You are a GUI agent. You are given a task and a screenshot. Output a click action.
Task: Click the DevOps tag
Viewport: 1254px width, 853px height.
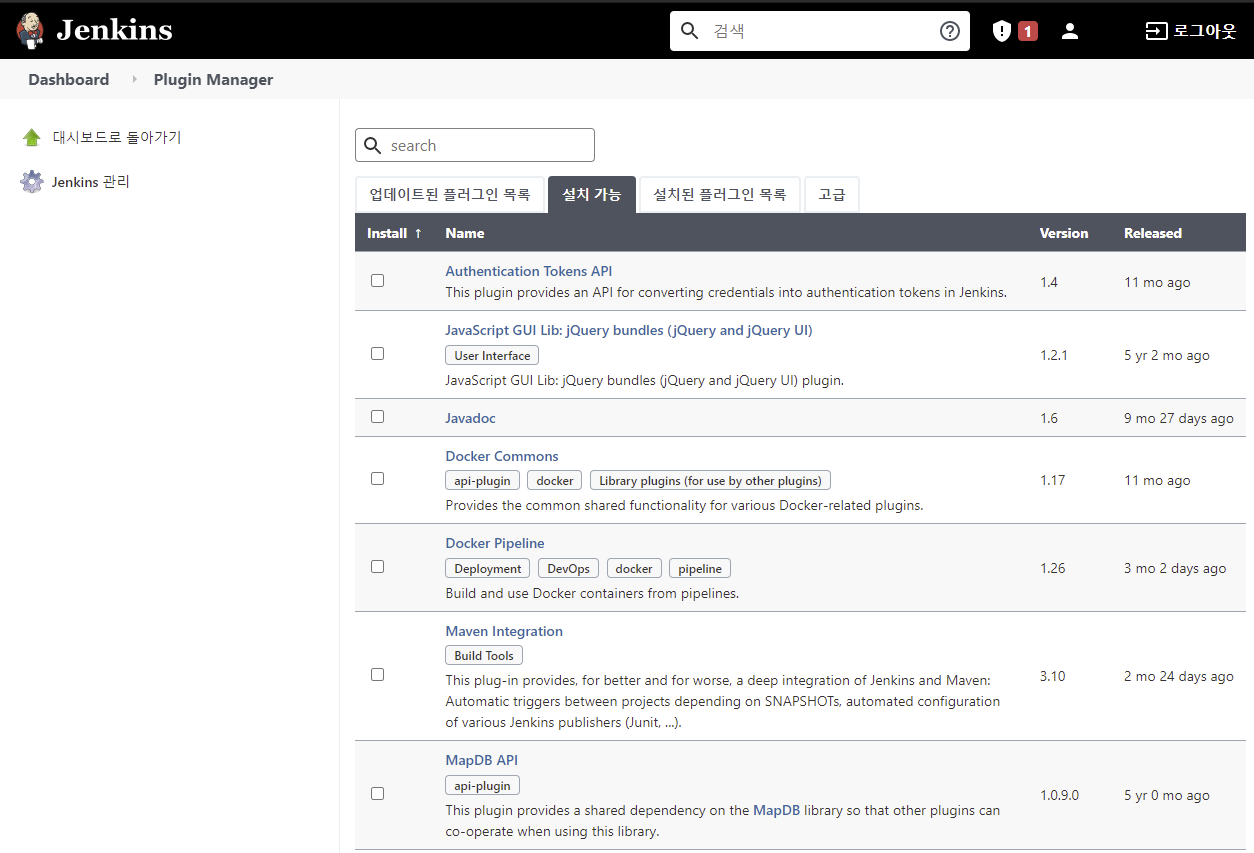[569, 568]
